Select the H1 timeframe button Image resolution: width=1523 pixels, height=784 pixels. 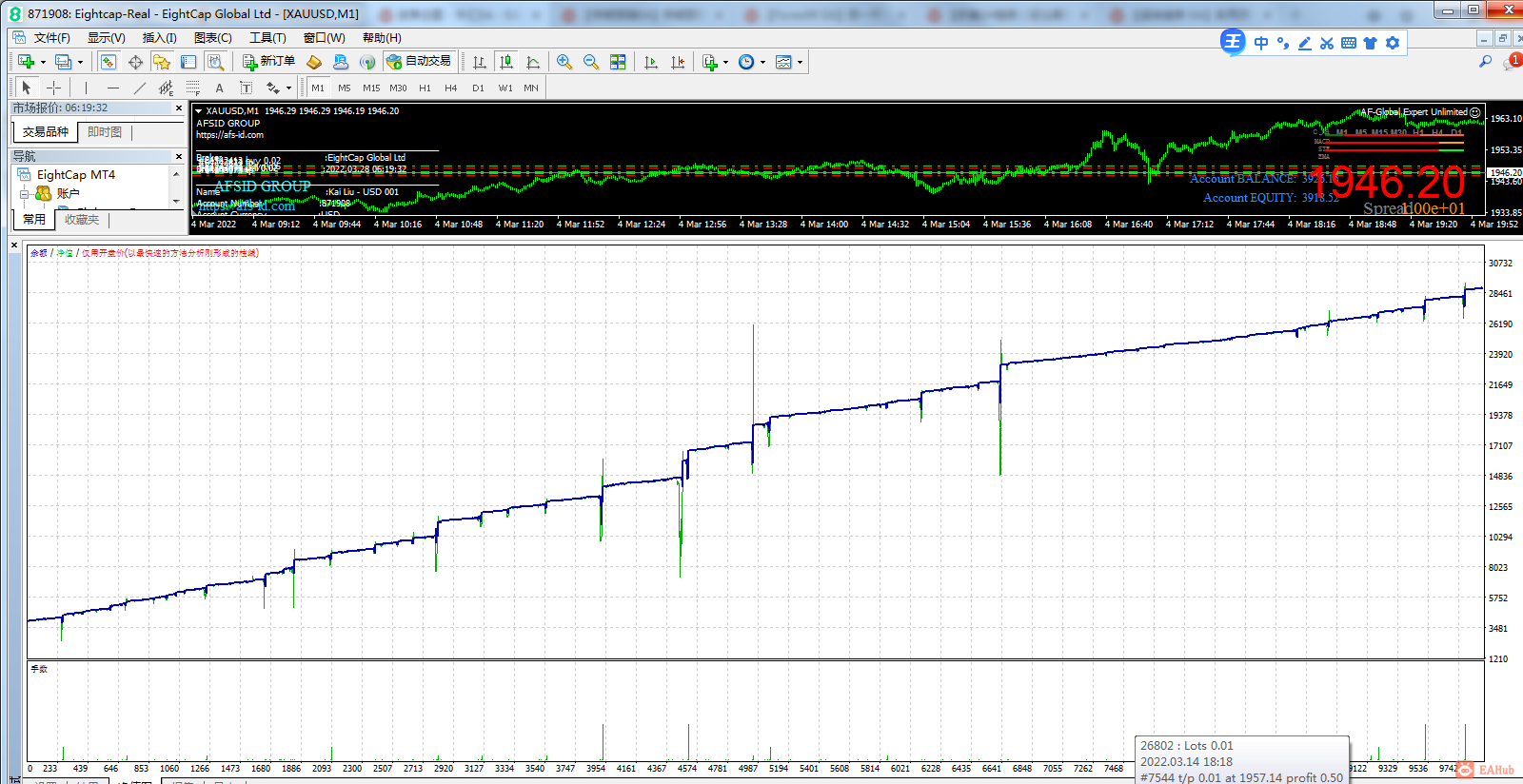[425, 88]
